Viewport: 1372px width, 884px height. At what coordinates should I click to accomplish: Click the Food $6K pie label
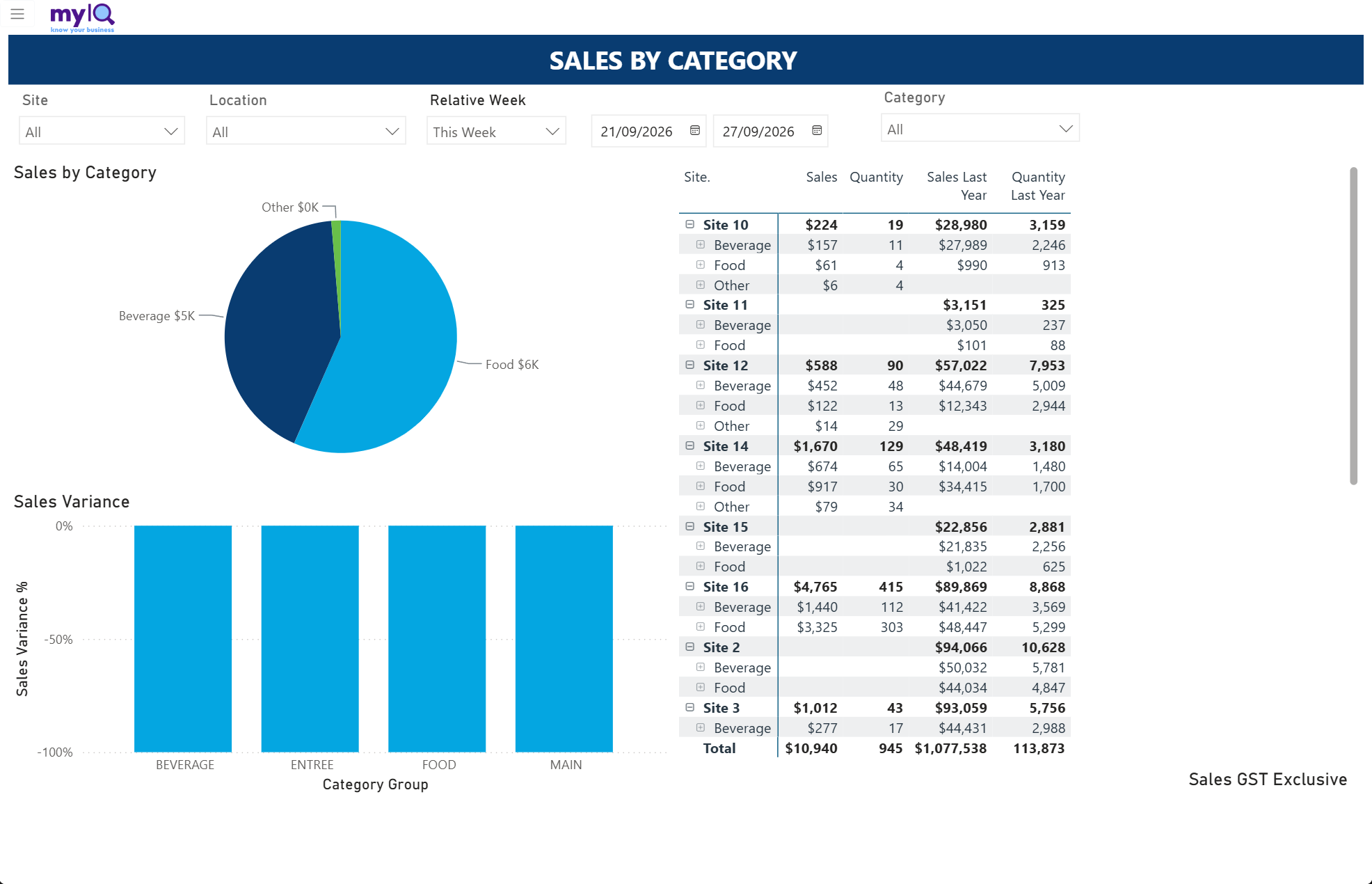click(x=512, y=365)
